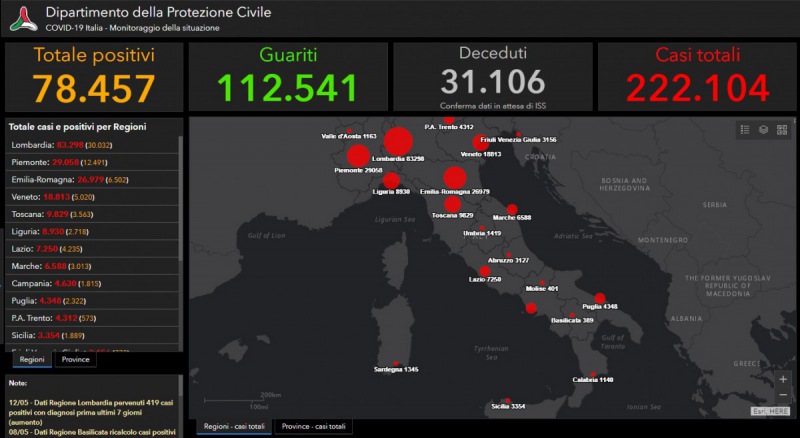Viewport: 800px width, 438px height.
Task: Show the Province - casi totali map
Action: pyautogui.click(x=313, y=426)
